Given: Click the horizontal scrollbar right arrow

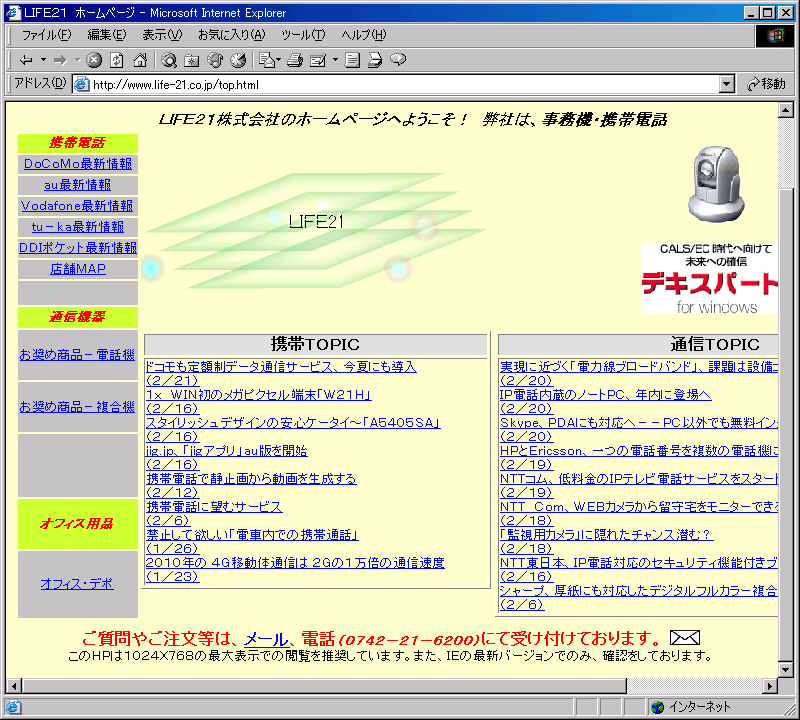Looking at the screenshot, I should 770,686.
